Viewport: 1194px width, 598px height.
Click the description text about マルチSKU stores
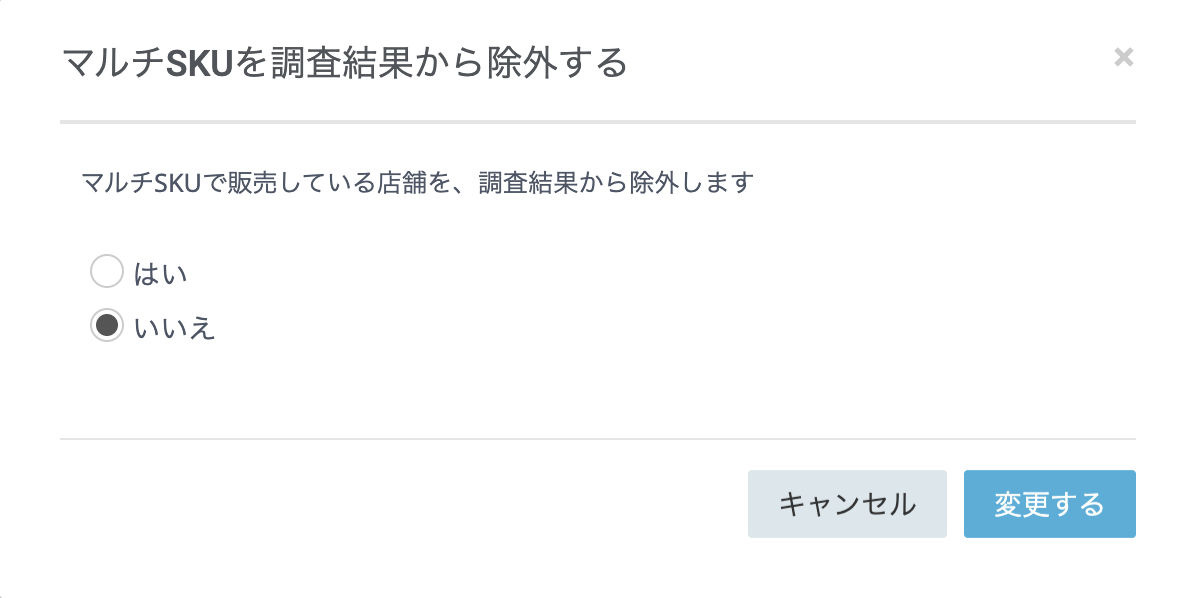(416, 183)
